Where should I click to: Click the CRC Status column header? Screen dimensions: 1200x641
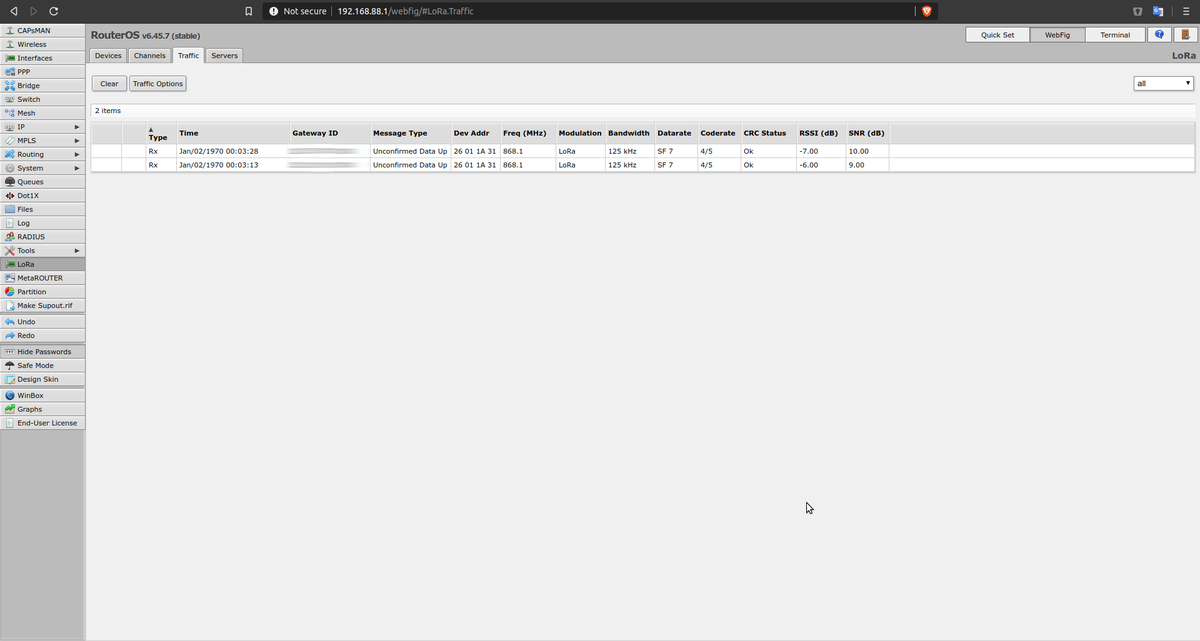pos(768,134)
